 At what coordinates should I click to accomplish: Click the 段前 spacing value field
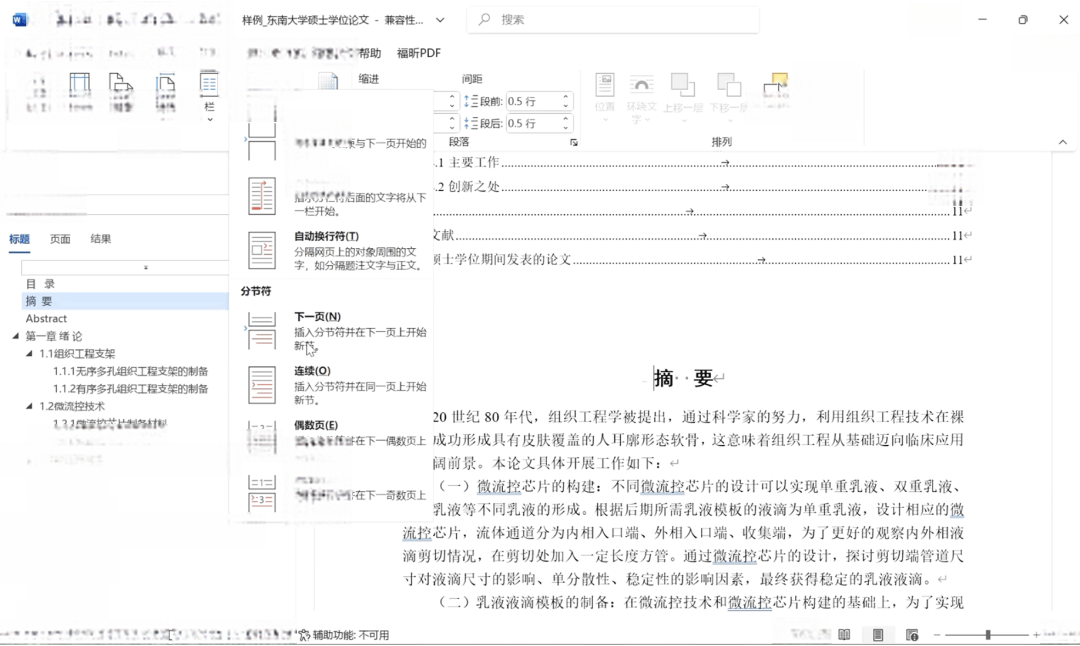[x=532, y=101]
